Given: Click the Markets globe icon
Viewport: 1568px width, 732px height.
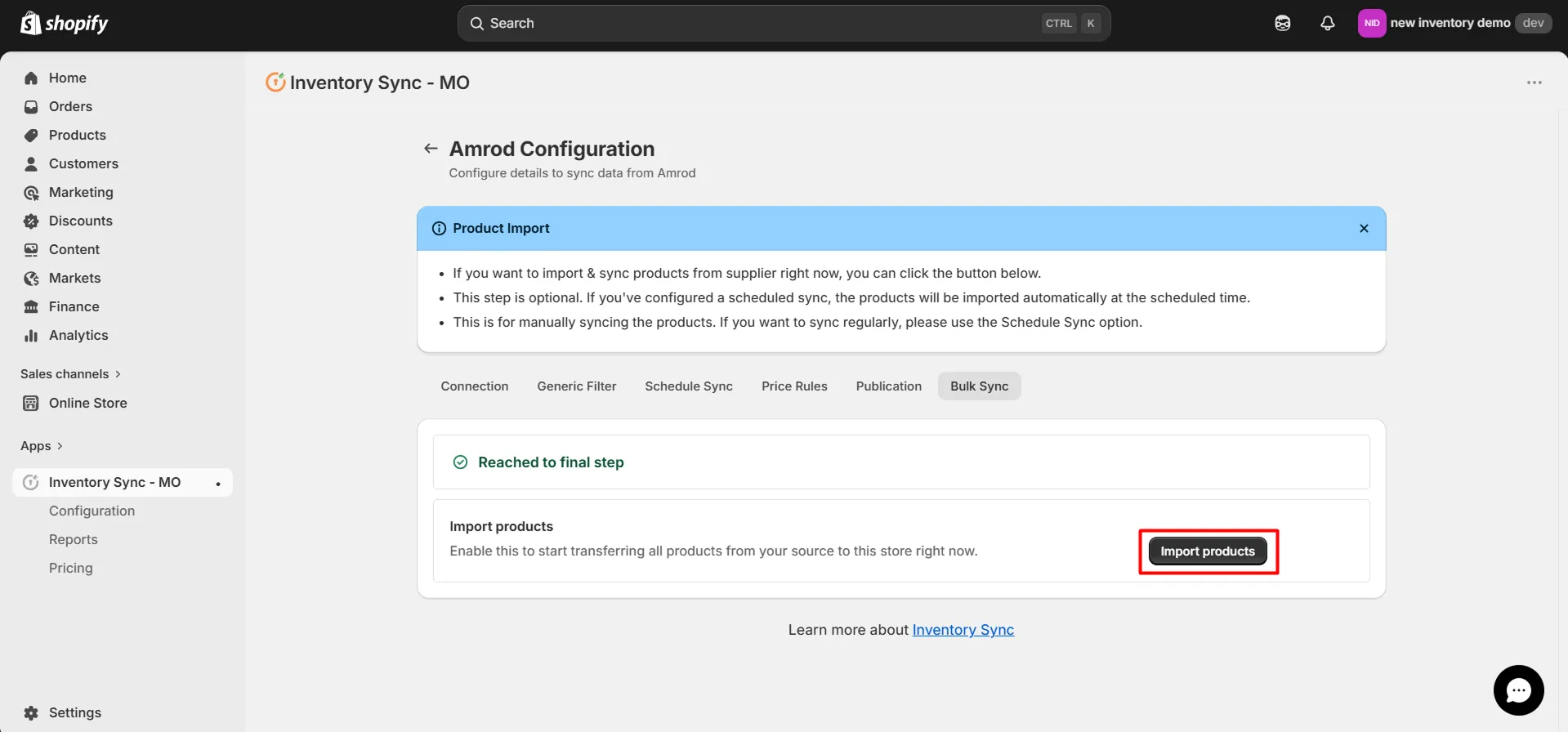Looking at the screenshot, I should click(x=31, y=279).
